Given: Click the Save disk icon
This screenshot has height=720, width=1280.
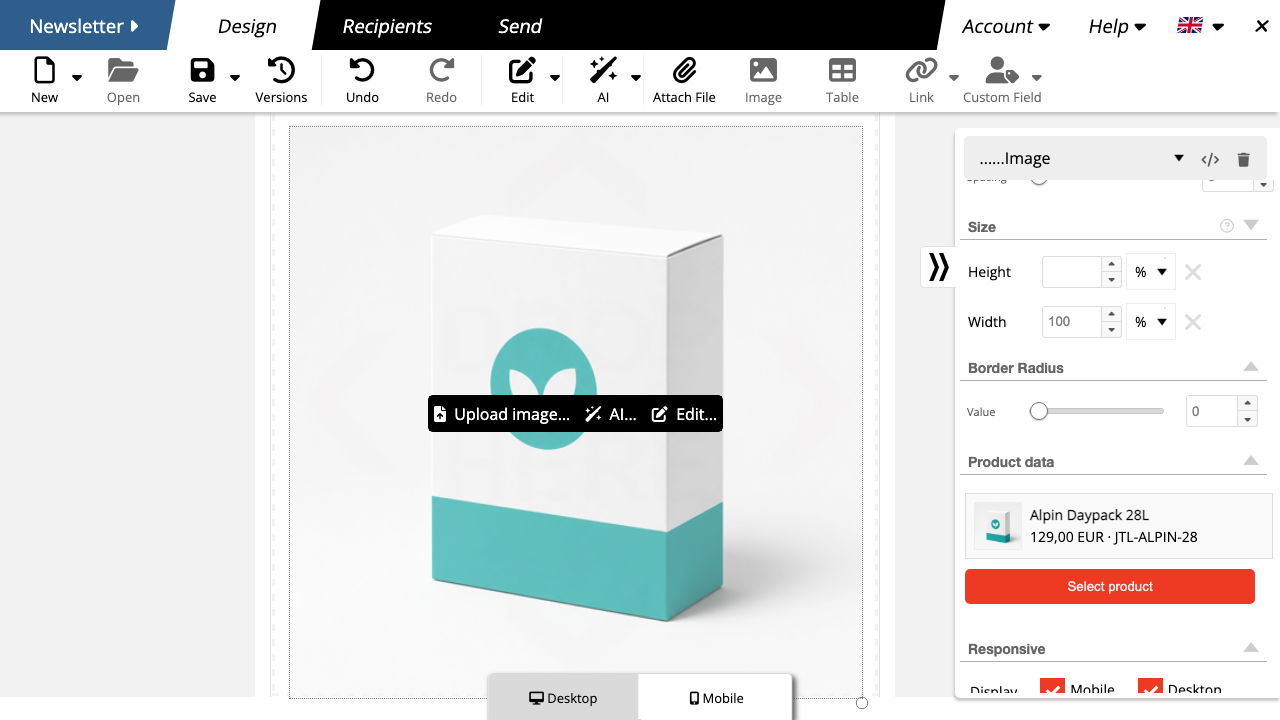Looking at the screenshot, I should (202, 70).
